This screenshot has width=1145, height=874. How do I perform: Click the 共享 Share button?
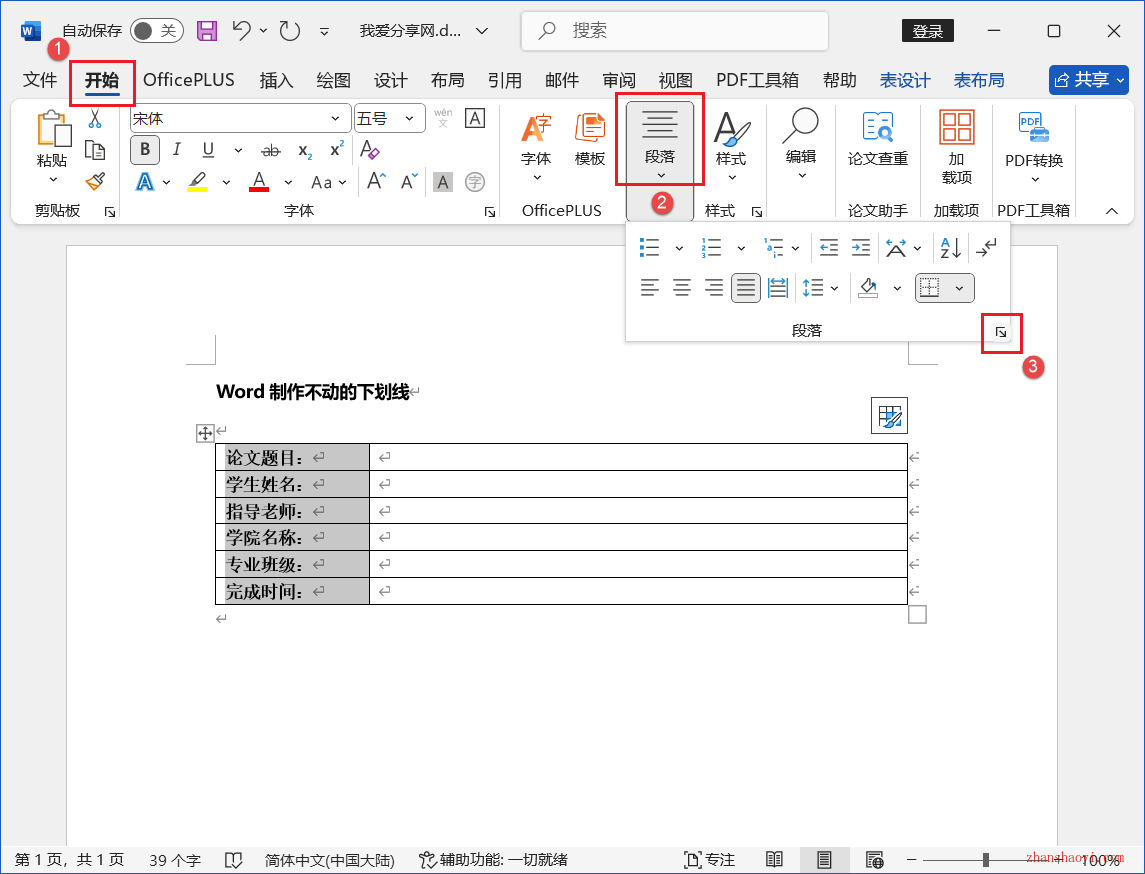click(1089, 80)
